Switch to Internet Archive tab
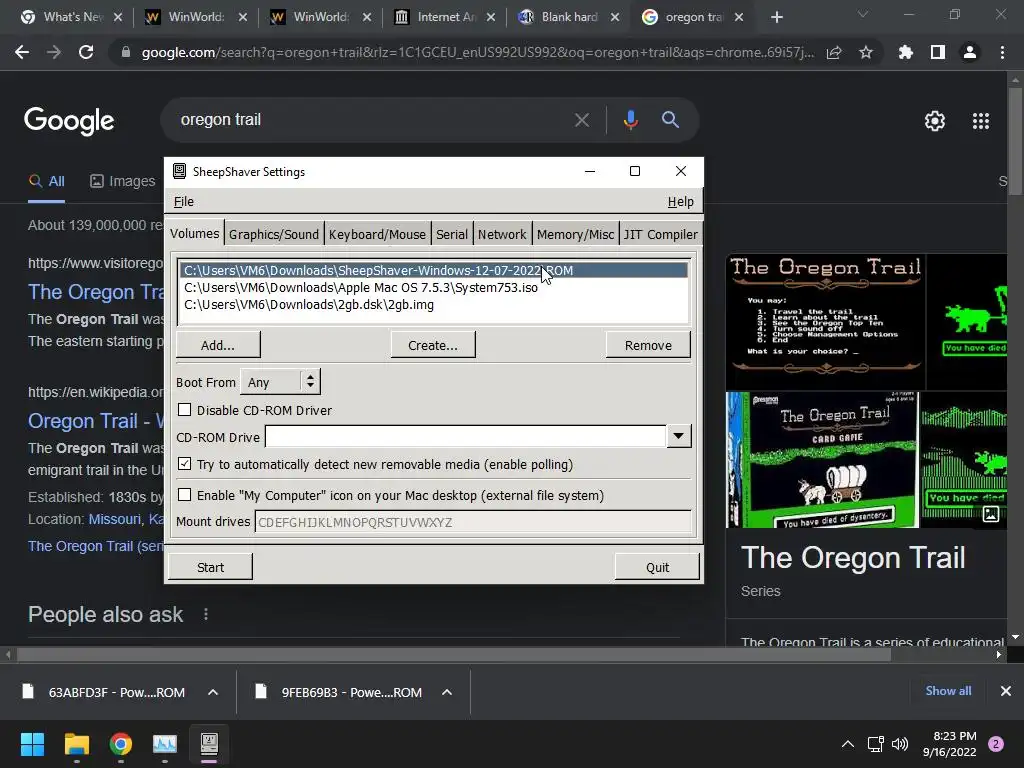 (x=446, y=17)
